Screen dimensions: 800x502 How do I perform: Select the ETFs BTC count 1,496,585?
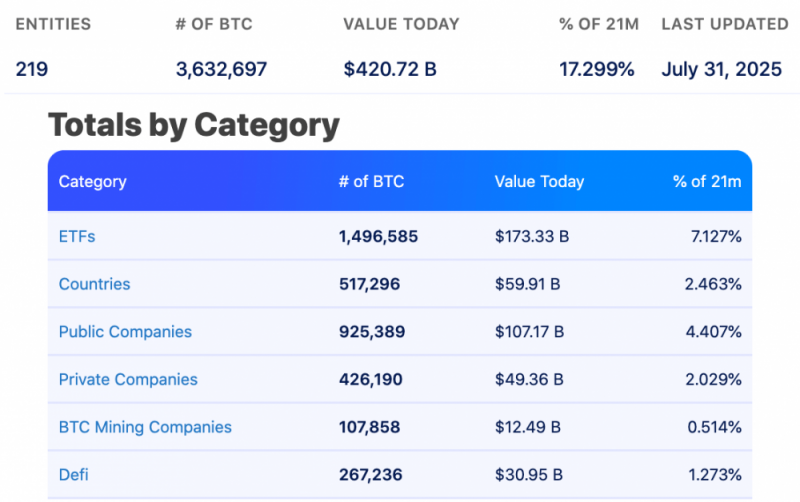coord(379,236)
